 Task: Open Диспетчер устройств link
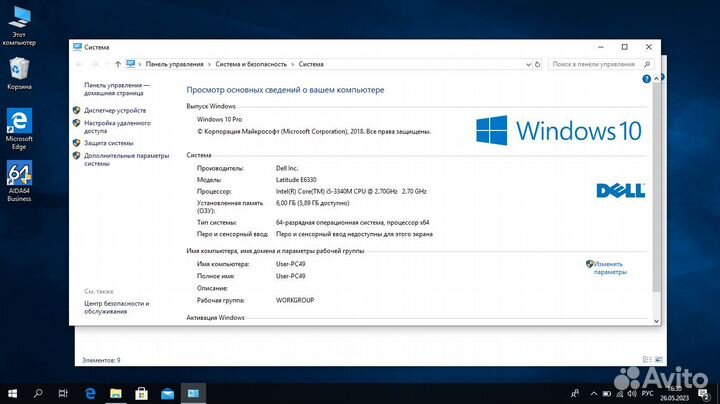(115, 111)
